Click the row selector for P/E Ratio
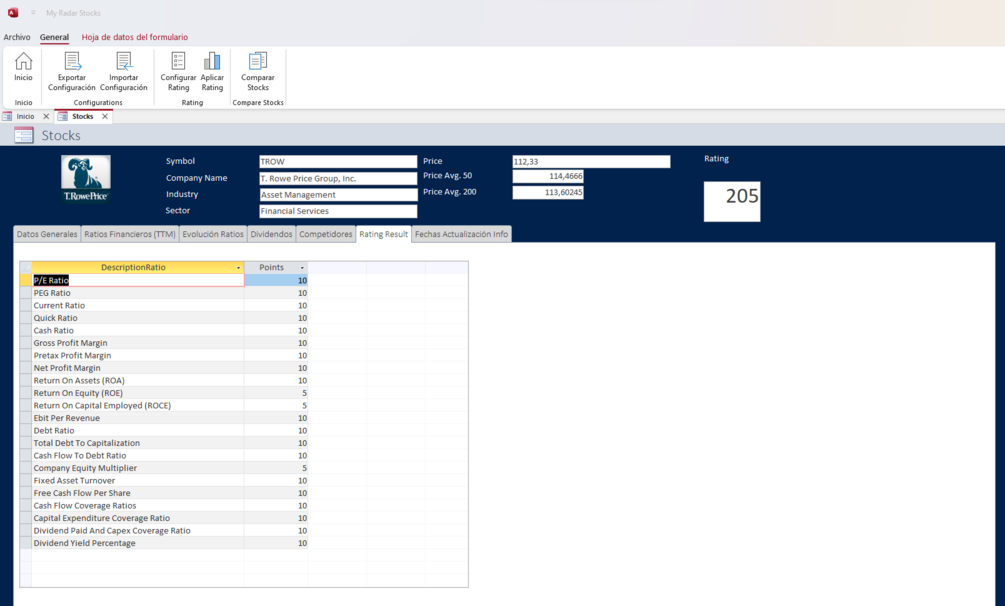 point(26,280)
